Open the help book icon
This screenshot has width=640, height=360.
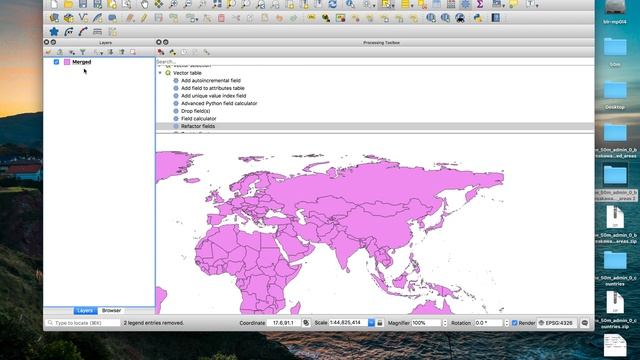495,18
